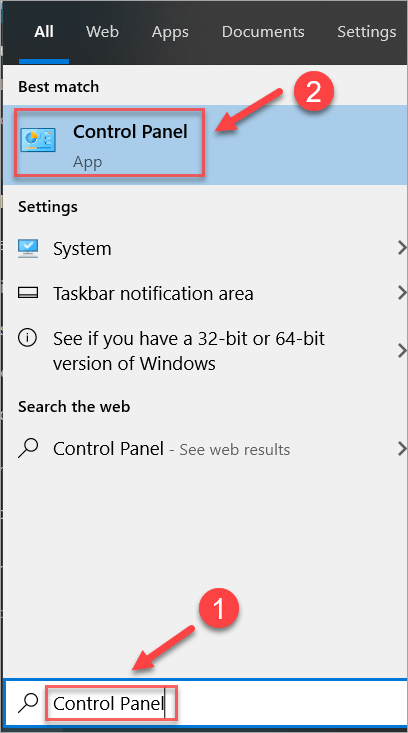Open the Control Panel app icon
The image size is (408, 733).
[38, 140]
